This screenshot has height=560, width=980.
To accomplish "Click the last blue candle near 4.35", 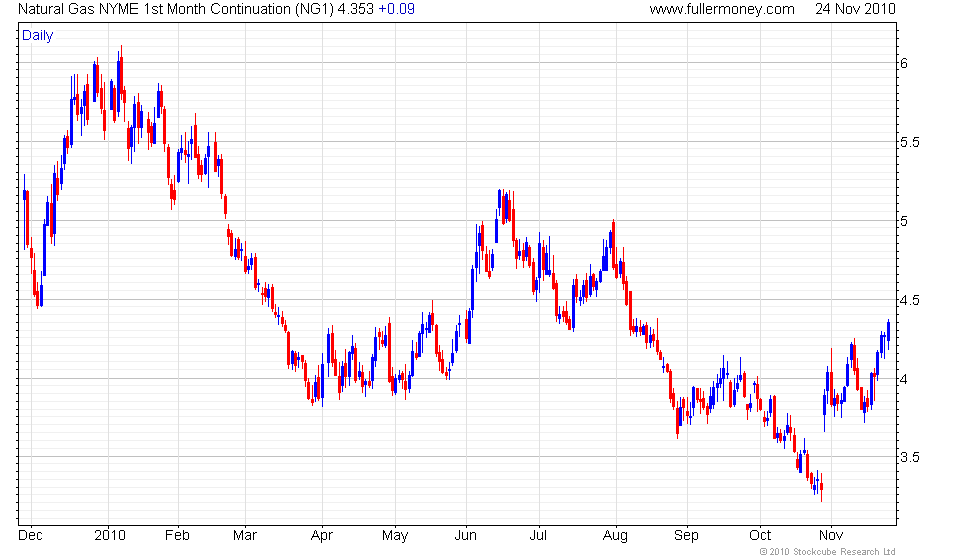I will pyautogui.click(x=889, y=334).
